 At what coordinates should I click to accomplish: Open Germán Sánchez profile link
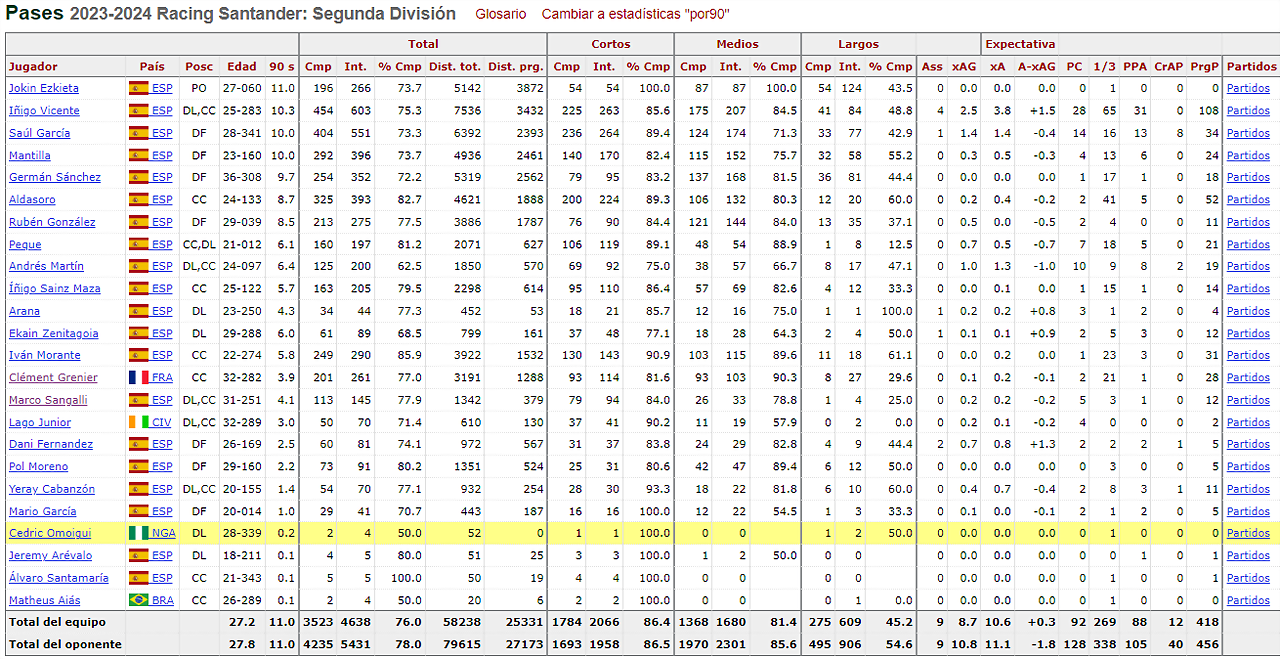tap(55, 177)
